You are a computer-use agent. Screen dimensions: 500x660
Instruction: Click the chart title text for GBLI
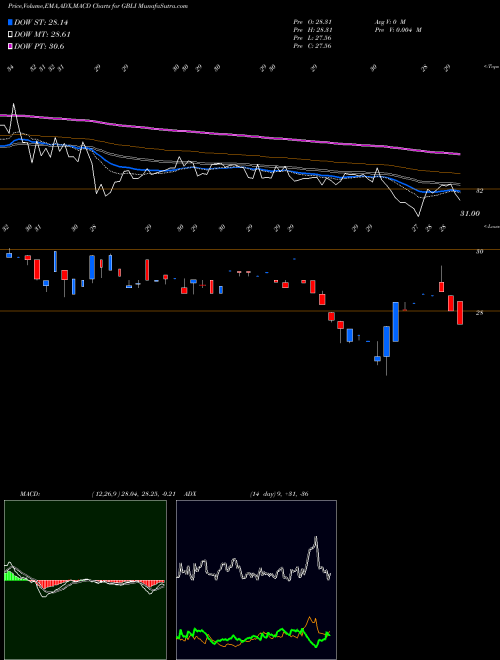98,6
